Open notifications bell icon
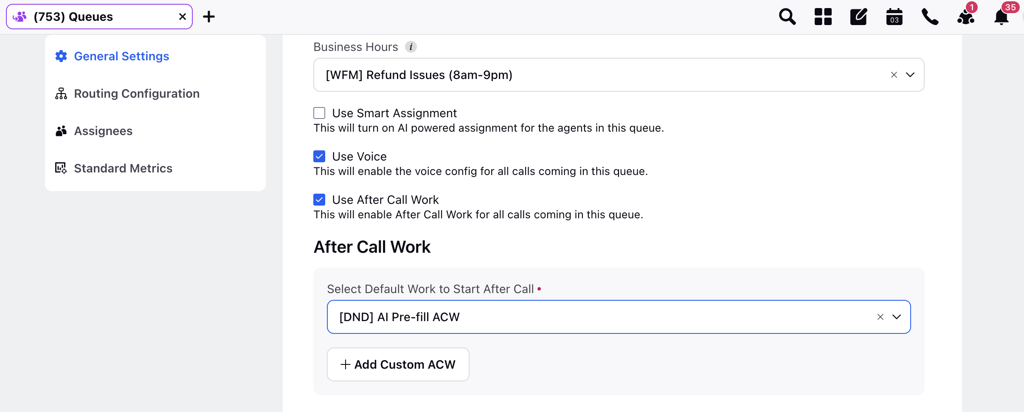Image resolution: width=1024 pixels, height=412 pixels. click(x=1004, y=15)
